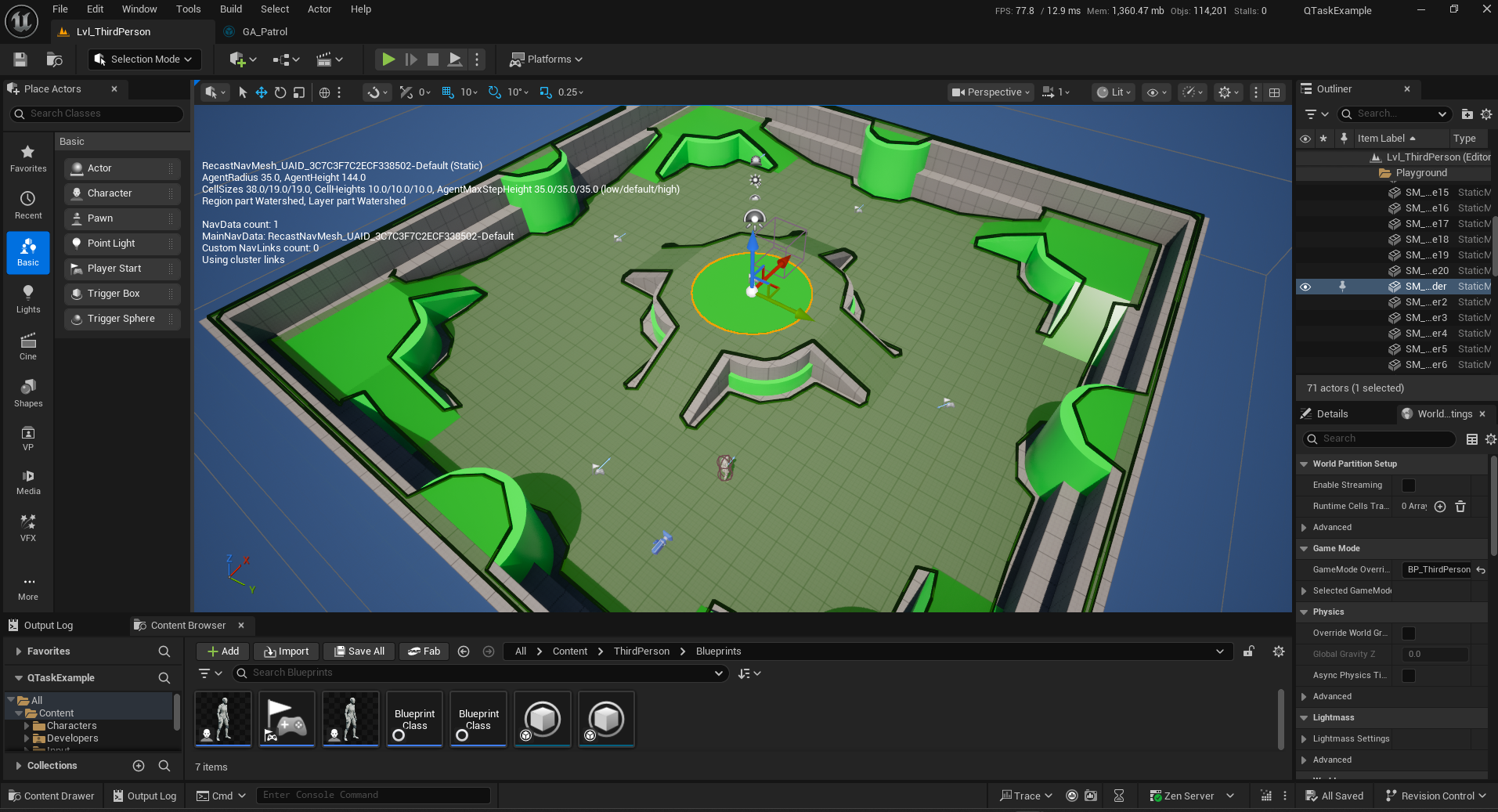Open the Platforms dropdown
1498x812 pixels.
[547, 60]
